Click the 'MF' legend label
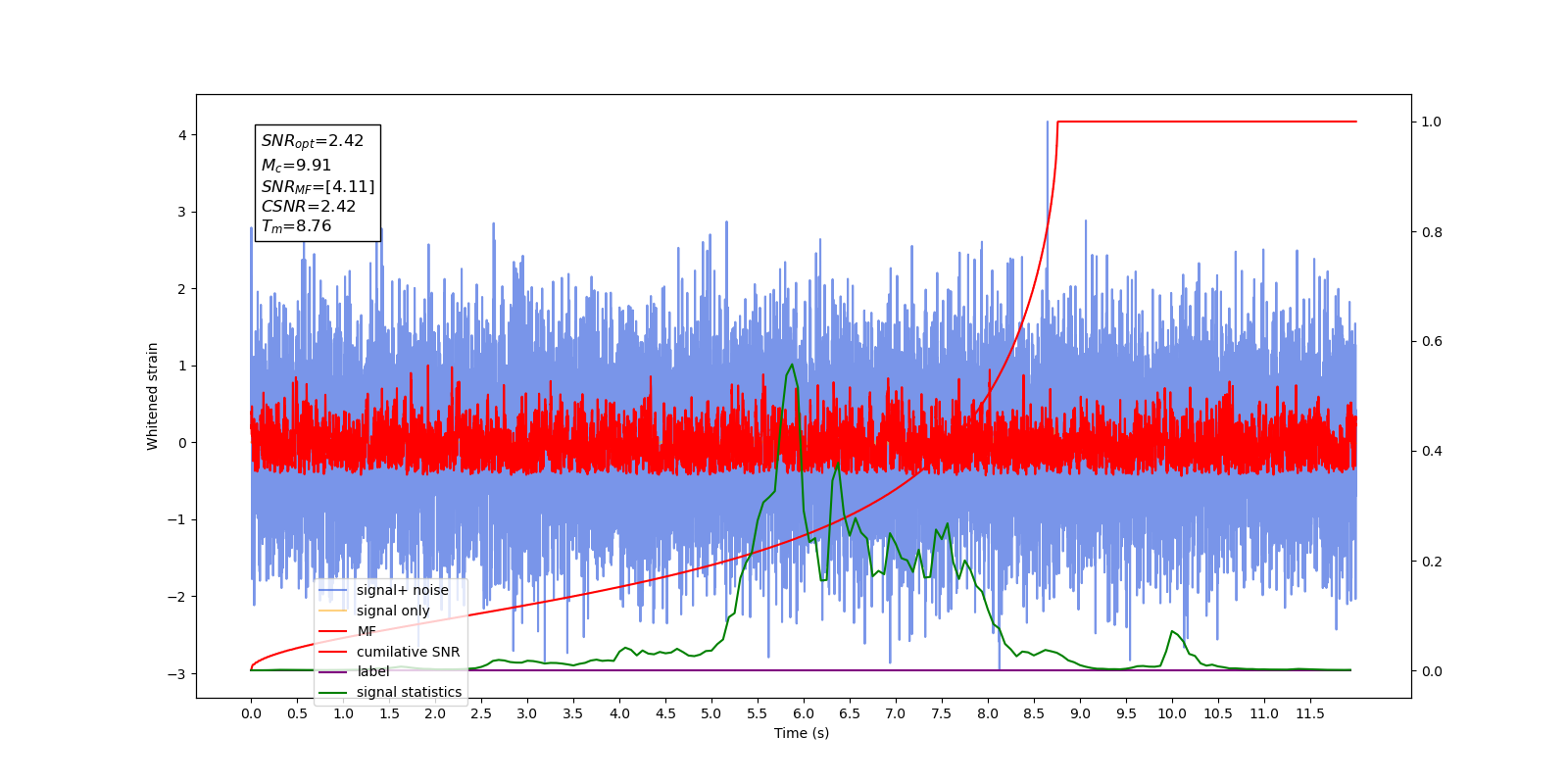Viewport: 1568px width, 784px height. [x=367, y=631]
